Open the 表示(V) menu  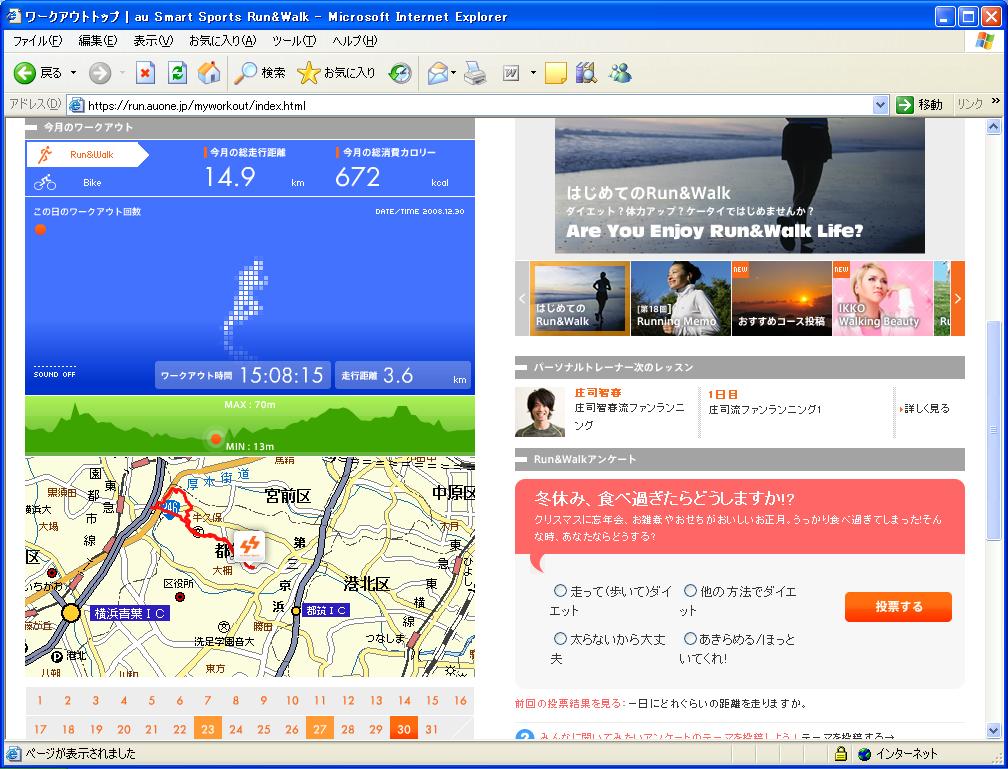point(153,41)
